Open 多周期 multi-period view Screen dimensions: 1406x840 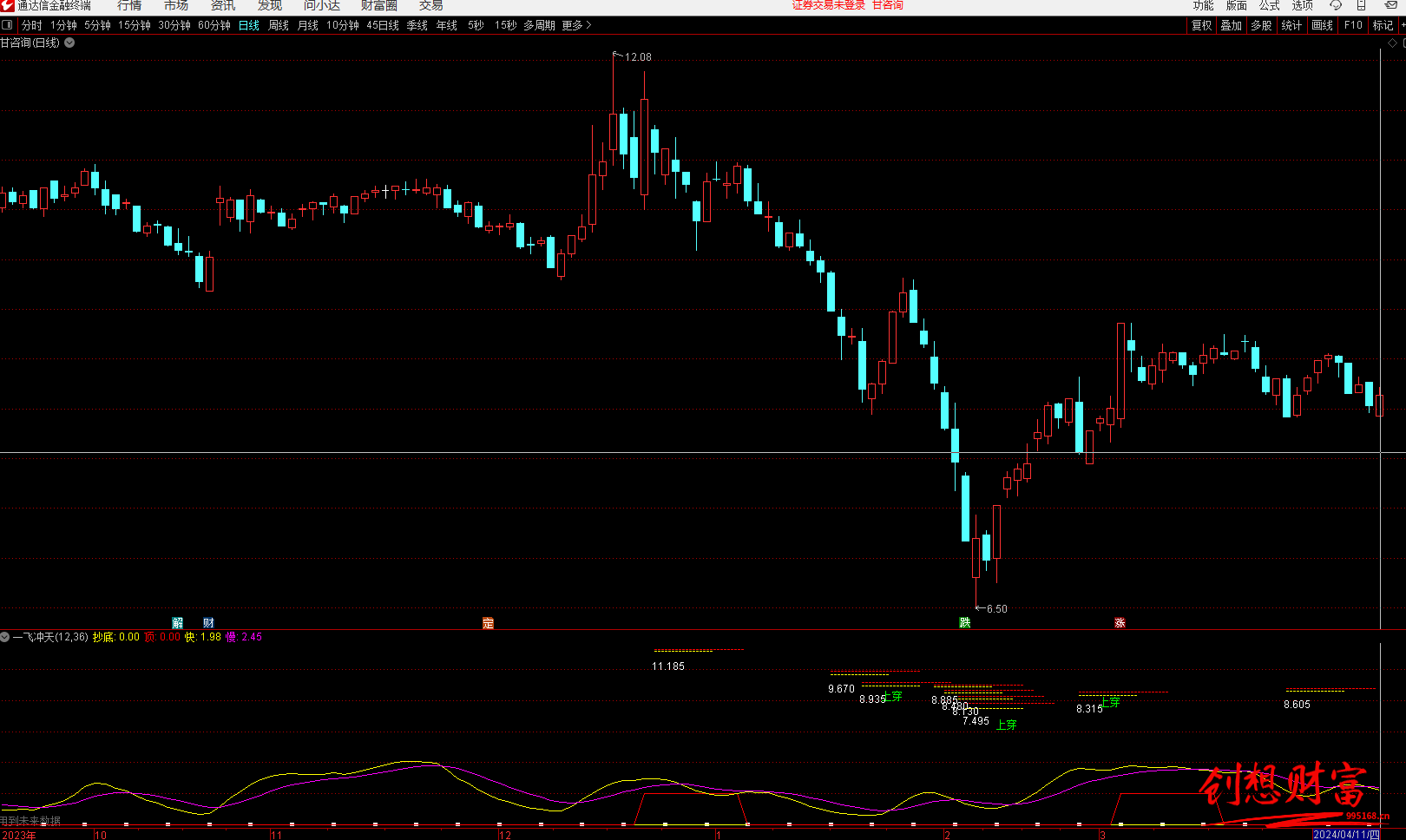539,25
